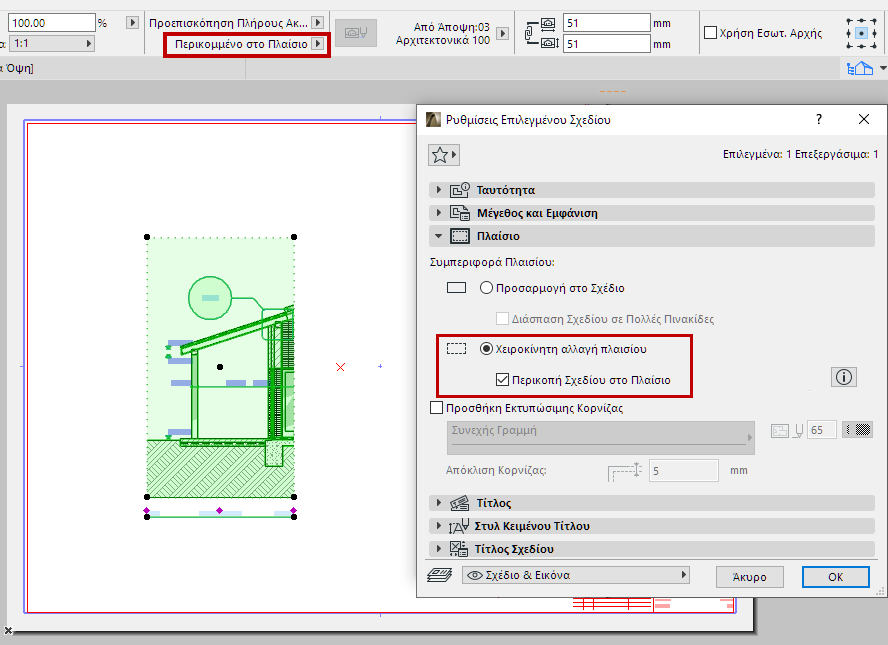The image size is (888, 645).
Task: Open dropdown arrow beside 3D building icon
Action: pos(883,69)
